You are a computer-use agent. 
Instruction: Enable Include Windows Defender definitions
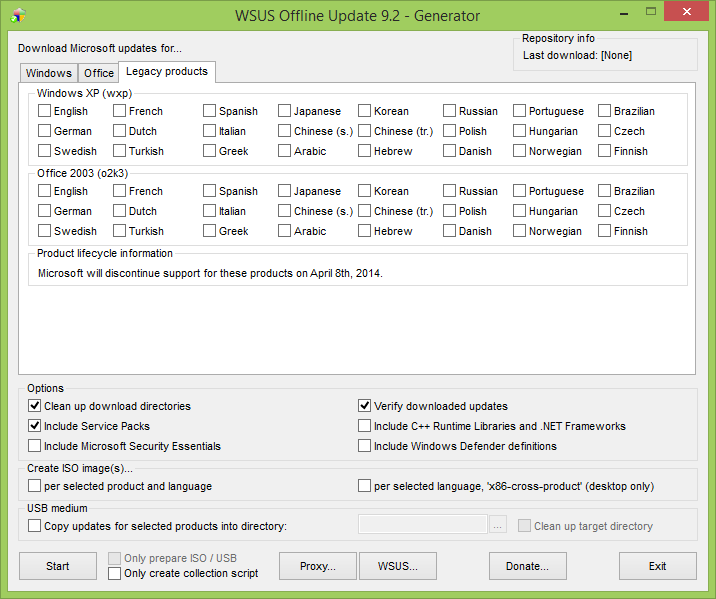(365, 446)
